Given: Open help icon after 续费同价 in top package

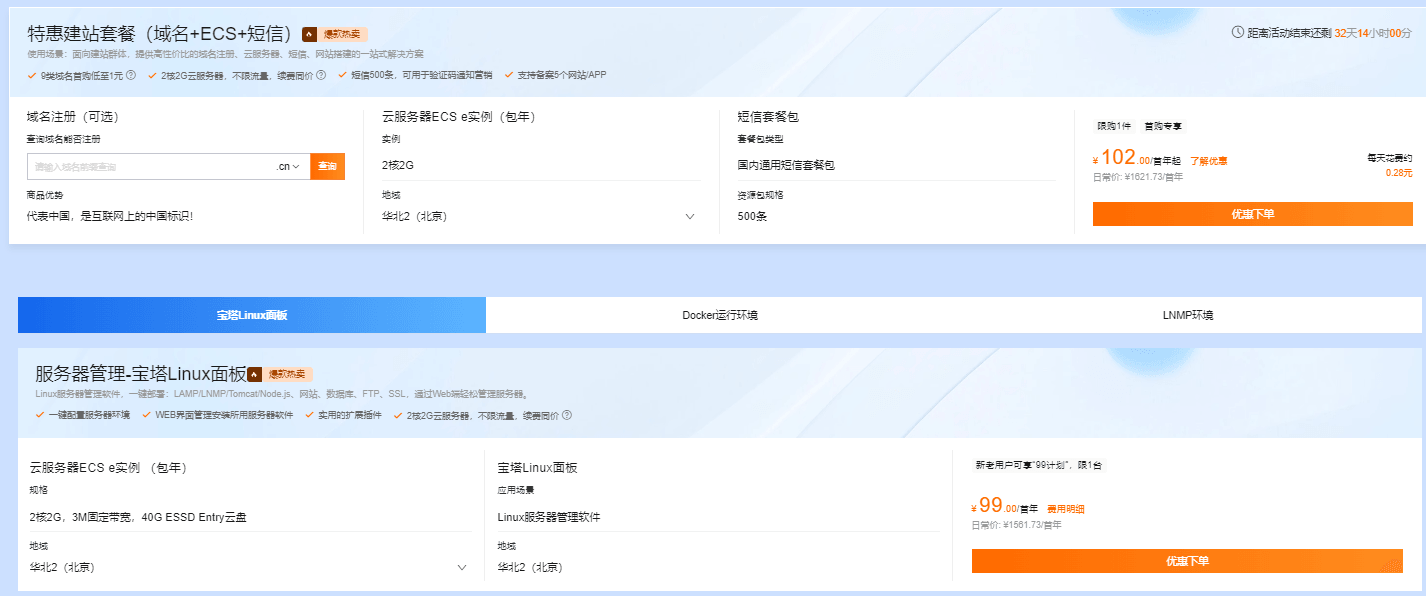Looking at the screenshot, I should pos(321,75).
